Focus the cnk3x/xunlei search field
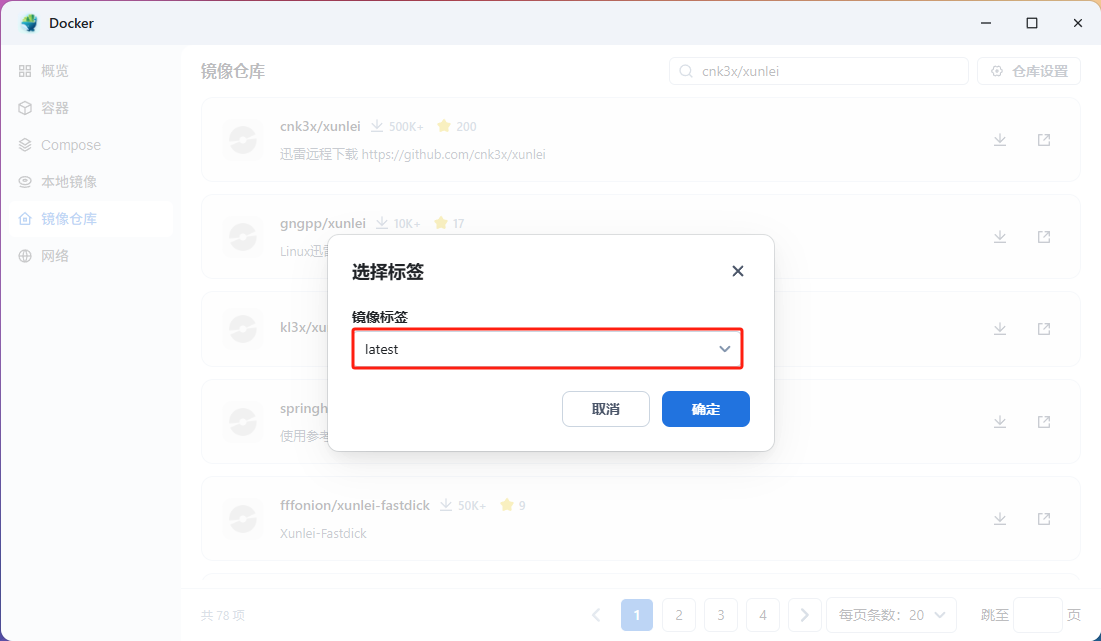Screen dimensions: 1101x641 point(819,71)
